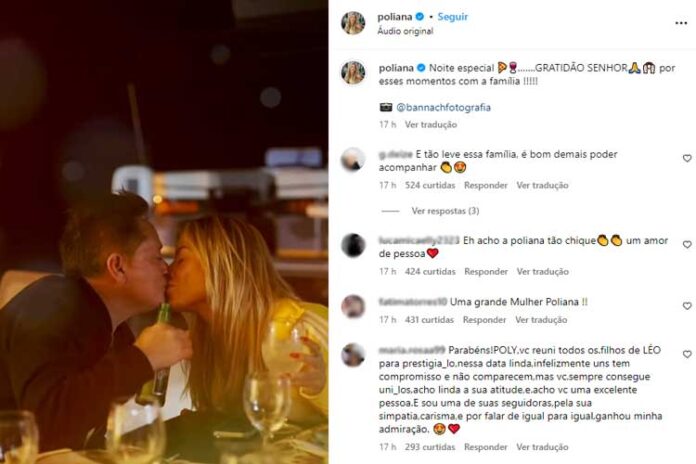
Task: Expand 'Ver respostas (3)' replies
Action: click(x=445, y=211)
